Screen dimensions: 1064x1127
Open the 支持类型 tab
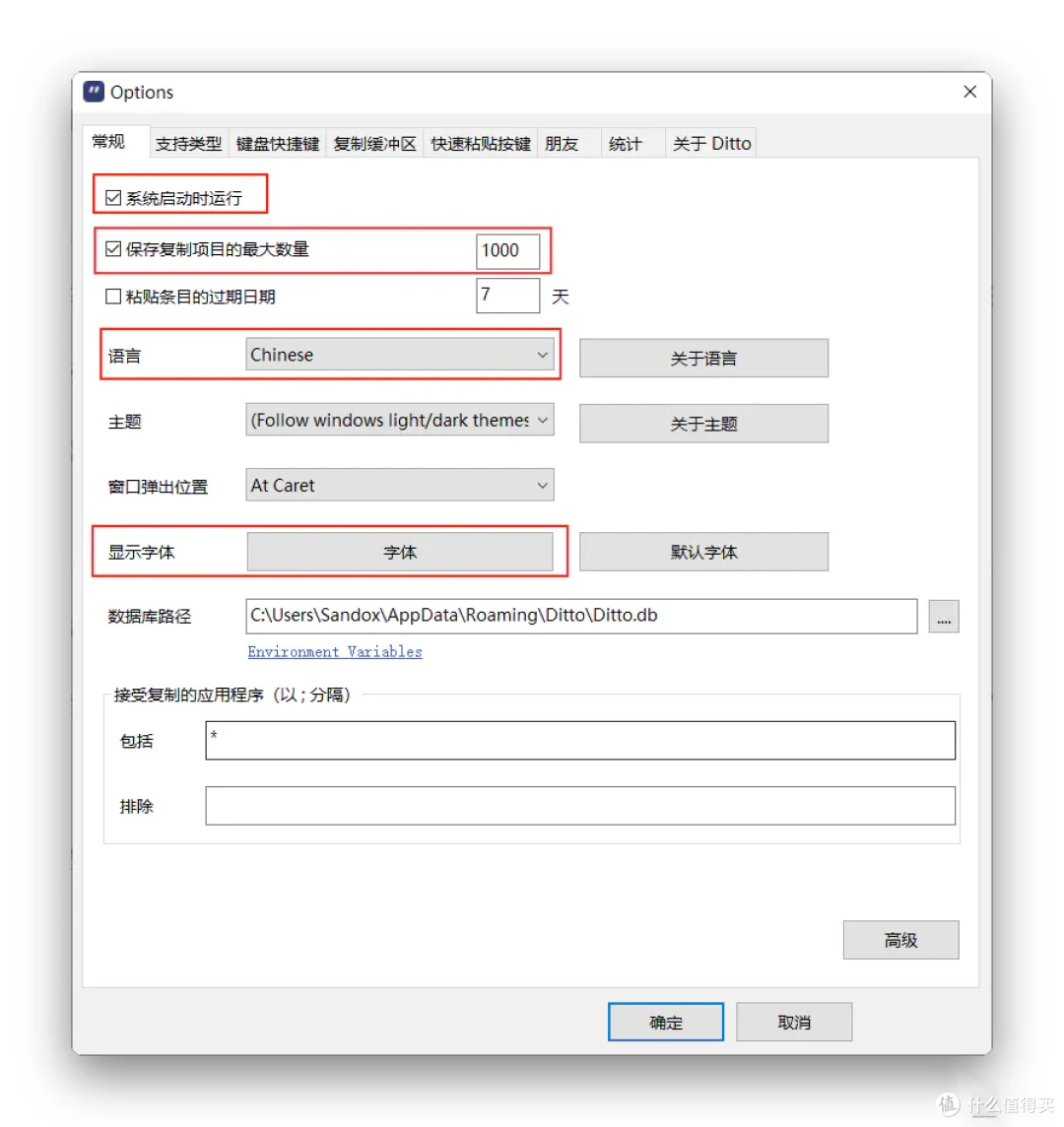pyautogui.click(x=188, y=144)
